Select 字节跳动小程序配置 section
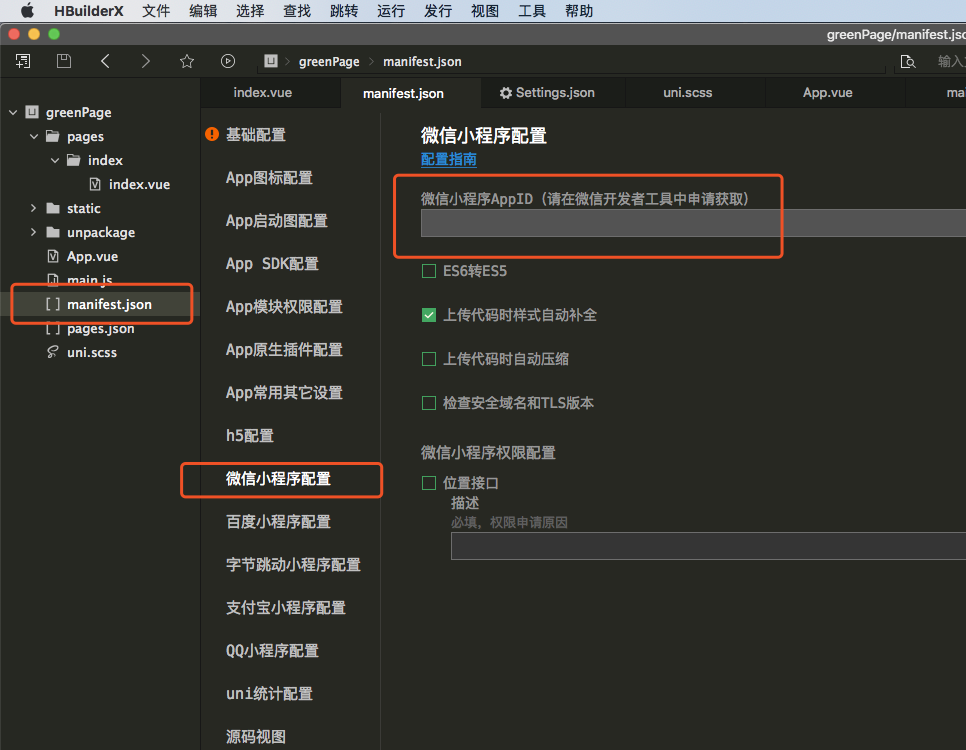Image resolution: width=966 pixels, height=750 pixels. [293, 565]
